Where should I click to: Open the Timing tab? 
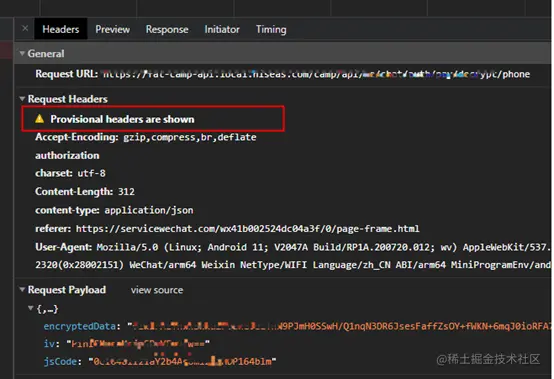click(x=271, y=29)
